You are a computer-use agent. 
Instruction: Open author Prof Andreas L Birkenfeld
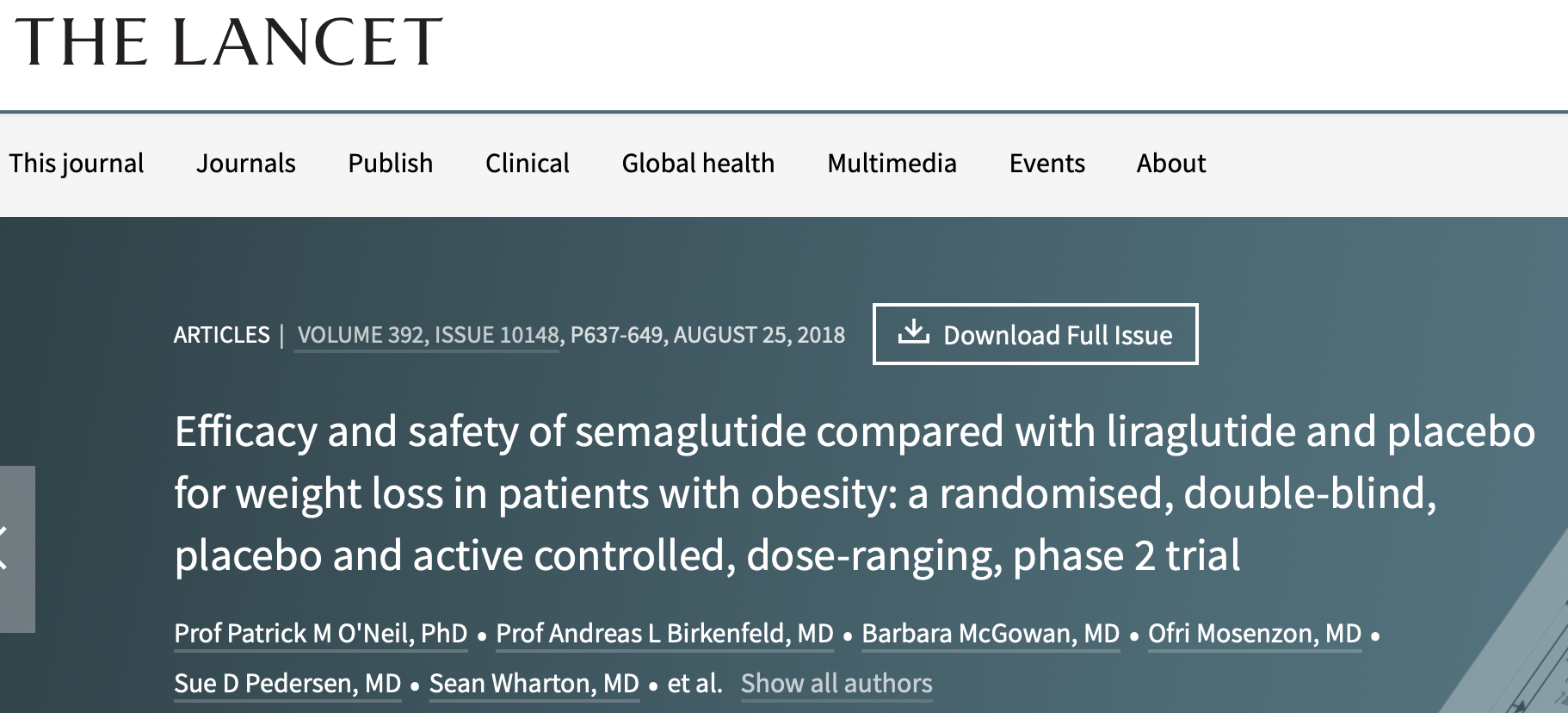coord(664,634)
